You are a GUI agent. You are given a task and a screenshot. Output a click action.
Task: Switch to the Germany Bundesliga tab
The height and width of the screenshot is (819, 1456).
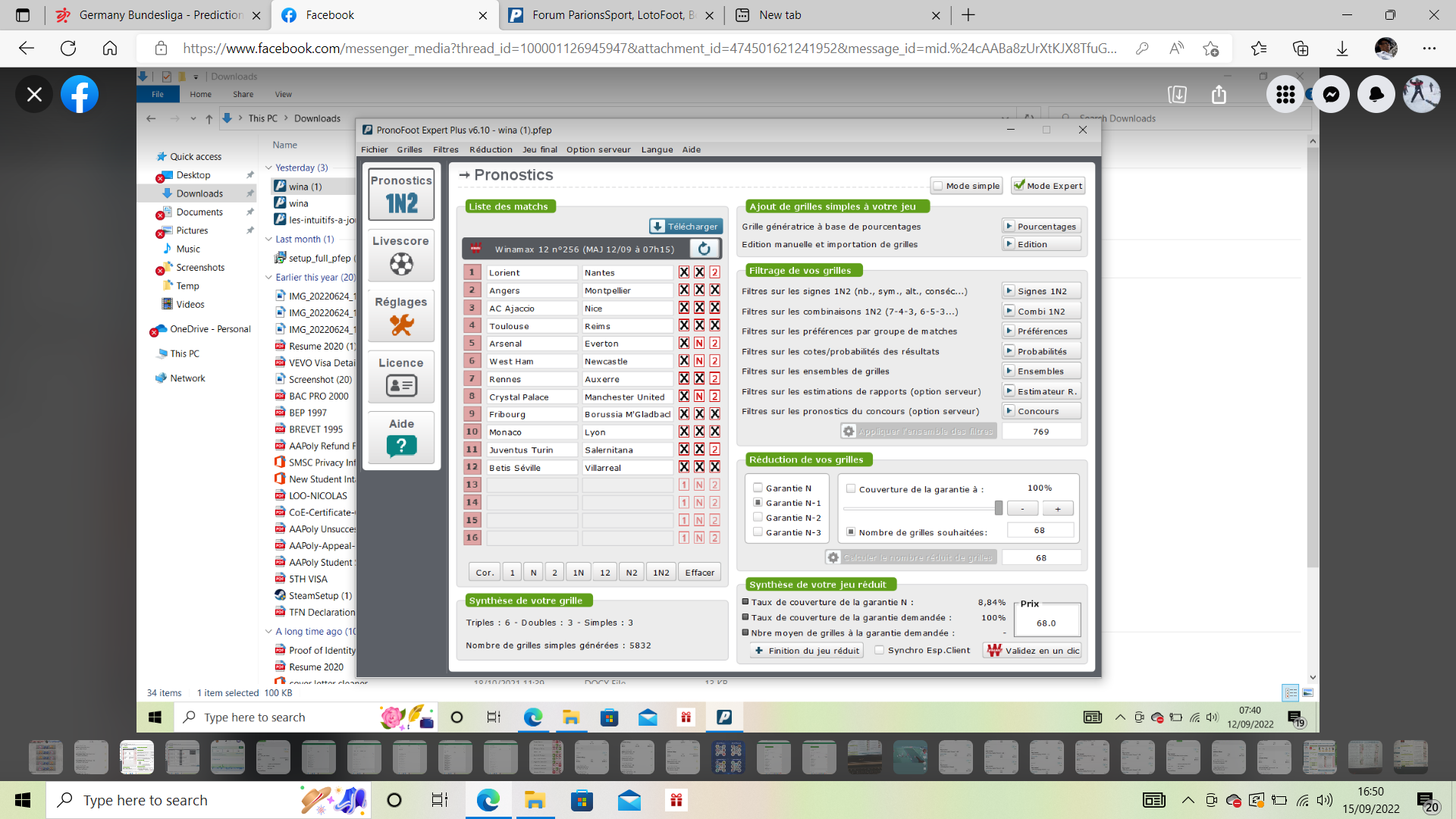(x=159, y=15)
